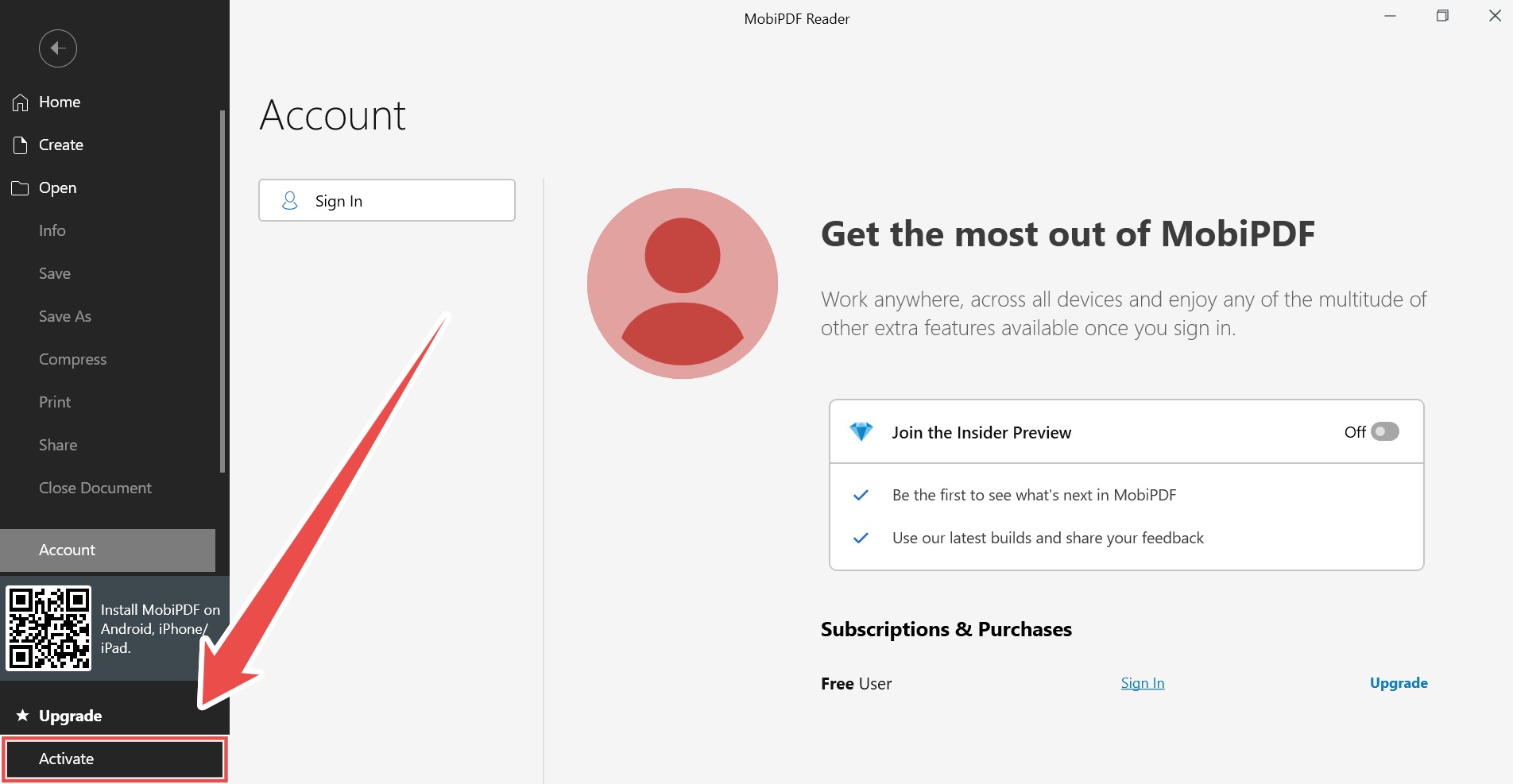1513x784 pixels.
Task: Select Print in the sidebar
Action: 55,403
